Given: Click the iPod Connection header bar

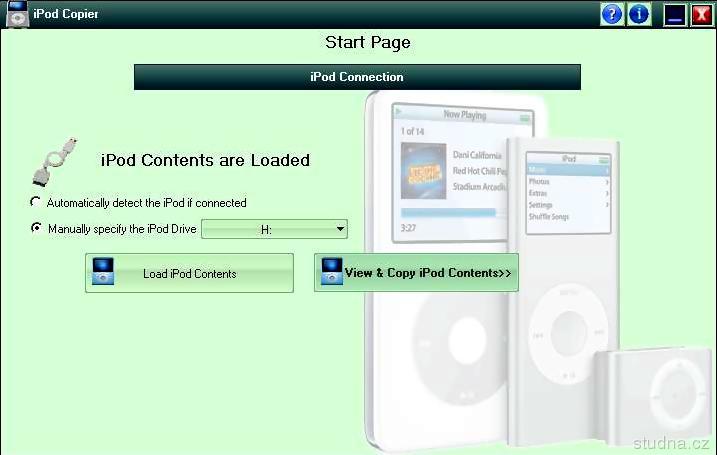Looking at the screenshot, I should (357, 77).
